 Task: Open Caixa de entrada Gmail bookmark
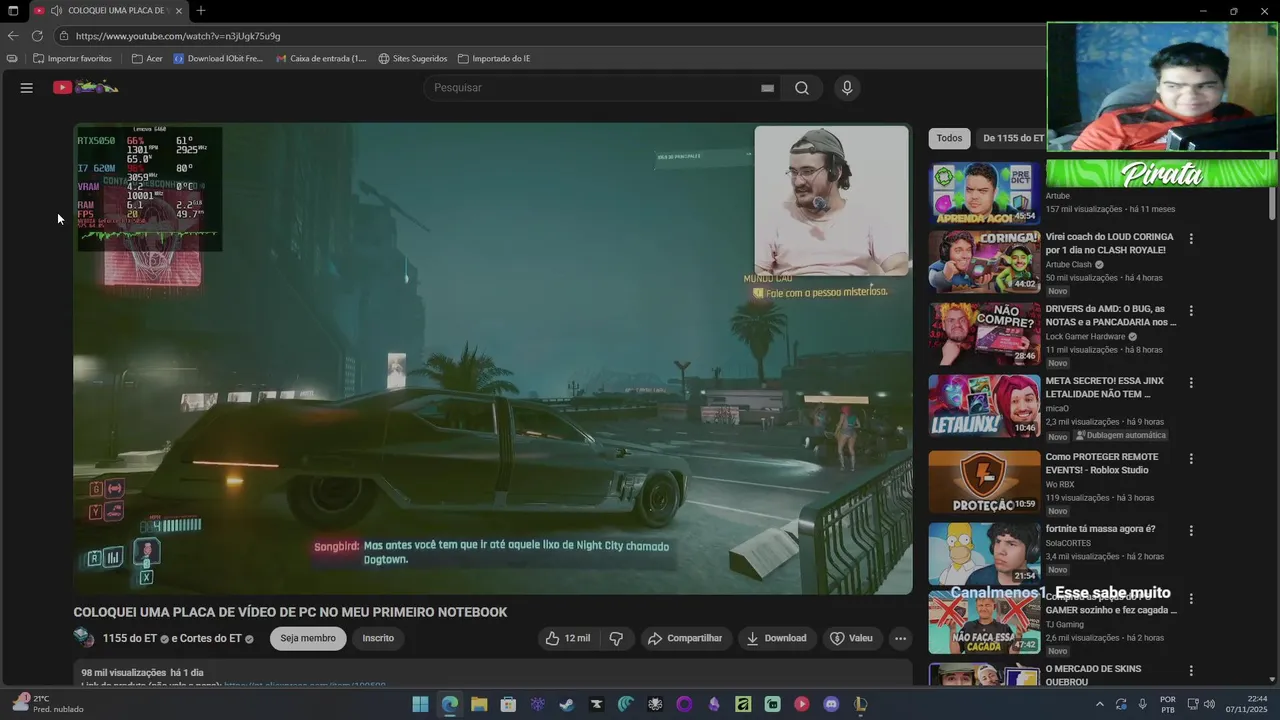pyautogui.click(x=321, y=58)
